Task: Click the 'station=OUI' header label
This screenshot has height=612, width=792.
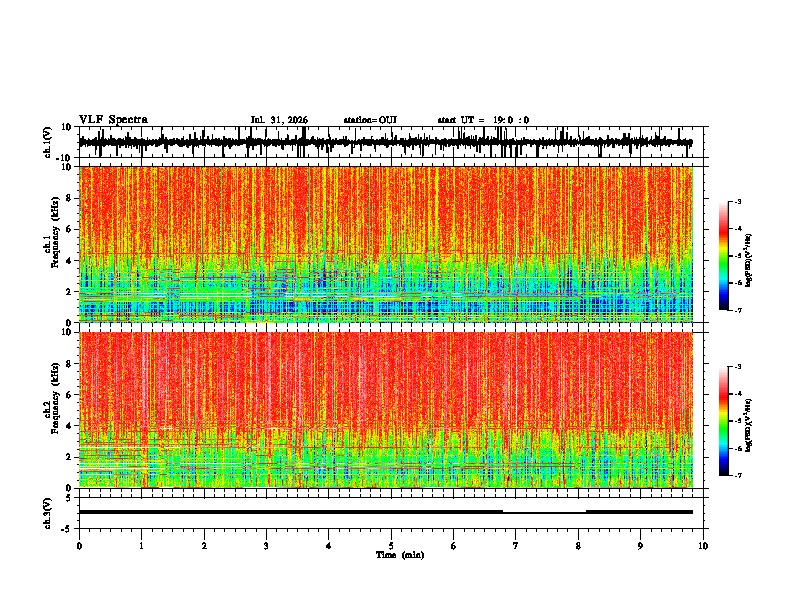Action: pyautogui.click(x=370, y=120)
